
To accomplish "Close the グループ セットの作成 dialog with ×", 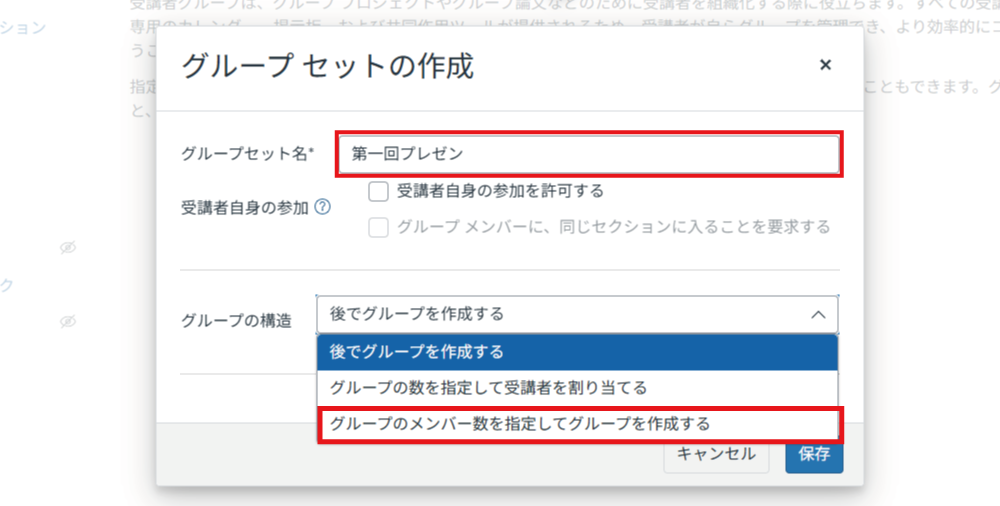I will [x=825, y=65].
